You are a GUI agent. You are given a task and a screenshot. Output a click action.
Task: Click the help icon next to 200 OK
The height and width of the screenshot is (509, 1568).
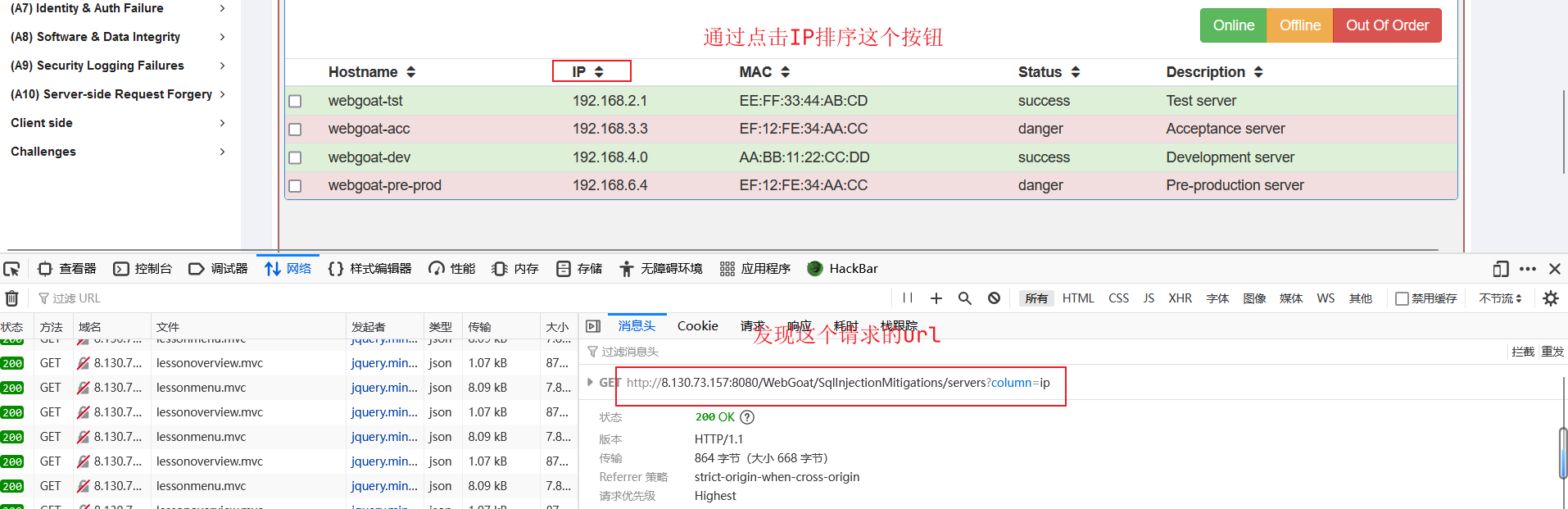tap(747, 417)
